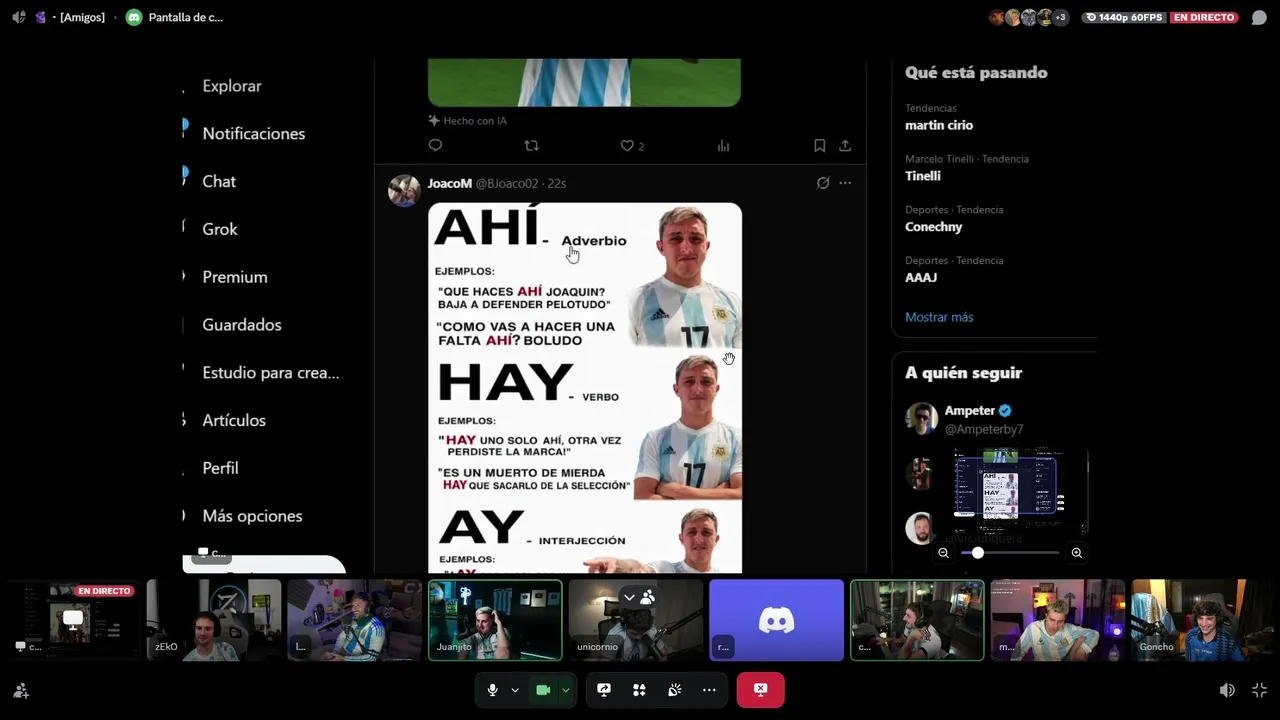
Task: Click the members icon above unicornio
Action: click(x=647, y=597)
